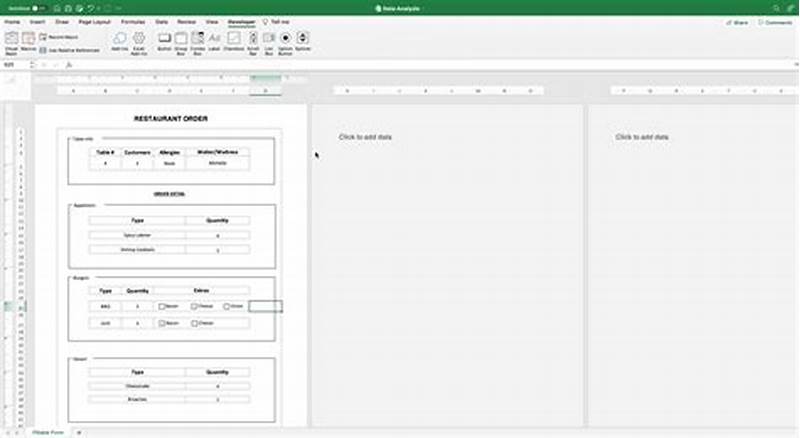Screen dimensions: 800x438
Task: Click the search icon in title bar
Action: coord(777,8)
